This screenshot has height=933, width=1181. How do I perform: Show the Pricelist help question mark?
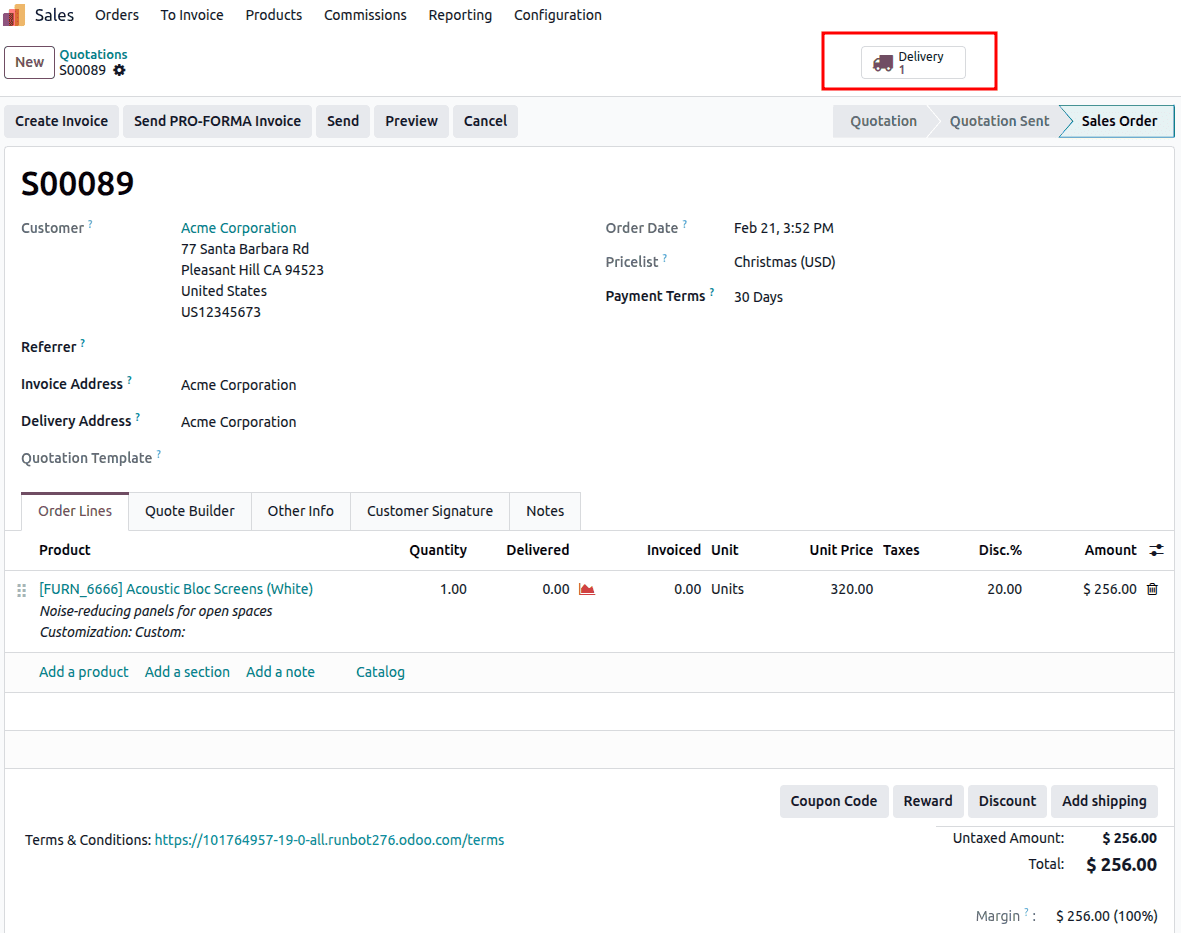tap(665, 258)
